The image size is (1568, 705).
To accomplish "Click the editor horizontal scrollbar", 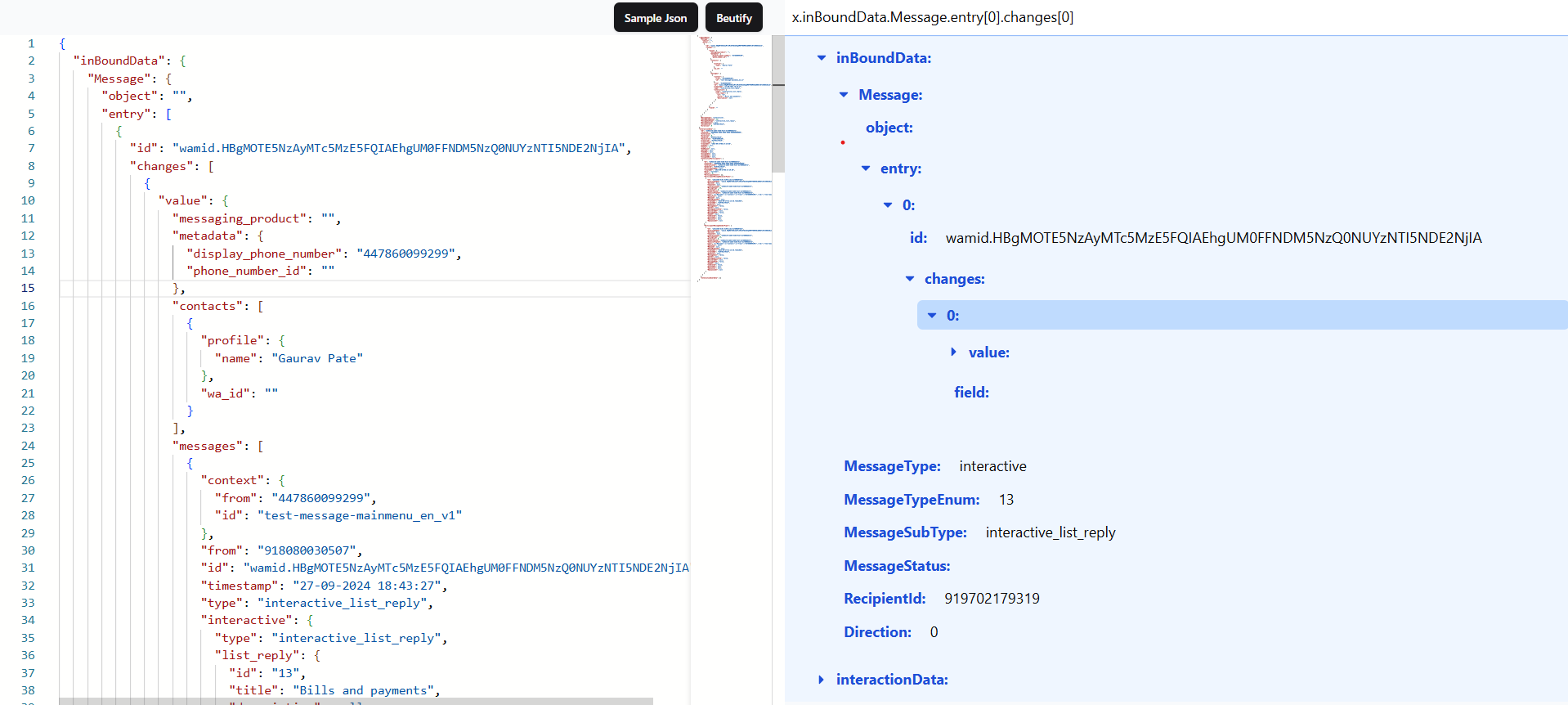I will [x=356, y=701].
